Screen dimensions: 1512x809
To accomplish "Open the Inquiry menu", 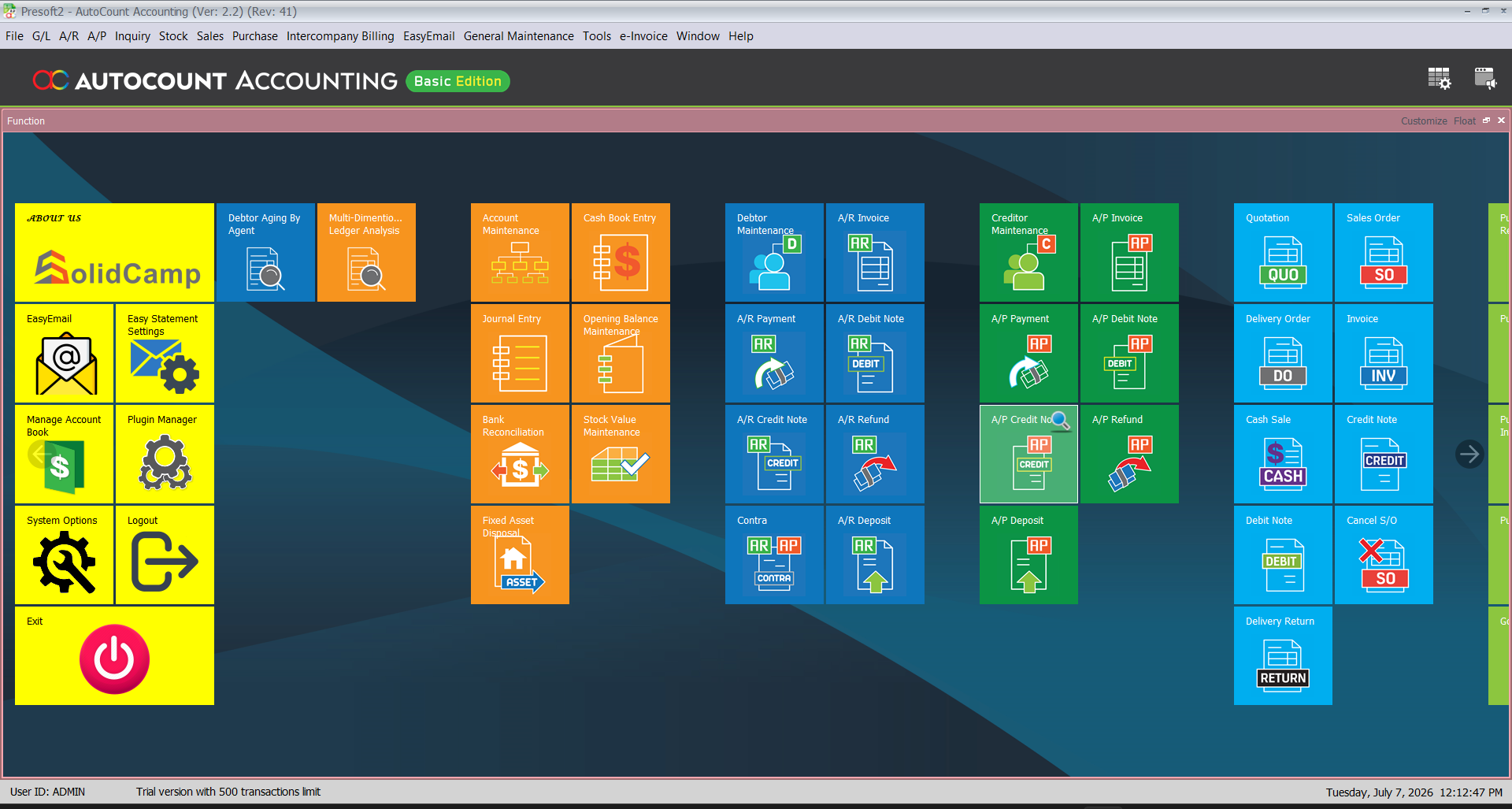I will click(x=132, y=36).
